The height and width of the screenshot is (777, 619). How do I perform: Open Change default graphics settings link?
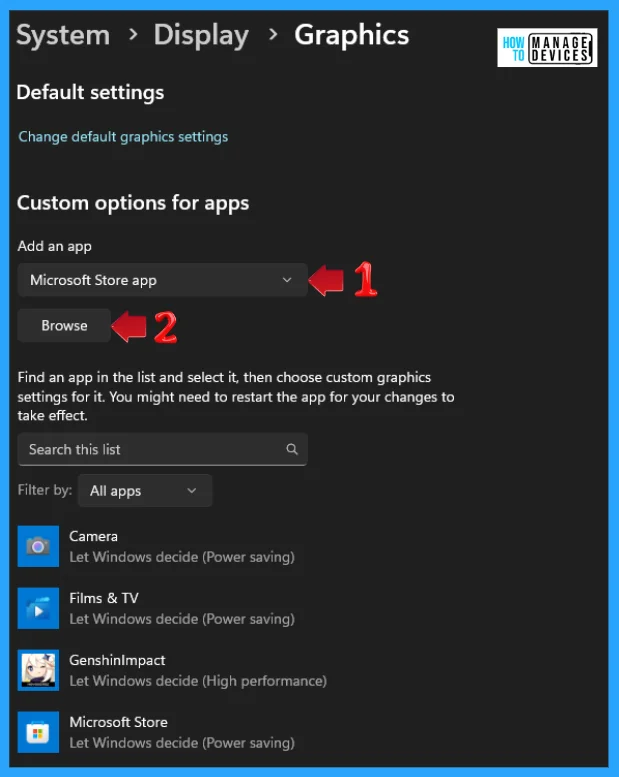[123, 136]
